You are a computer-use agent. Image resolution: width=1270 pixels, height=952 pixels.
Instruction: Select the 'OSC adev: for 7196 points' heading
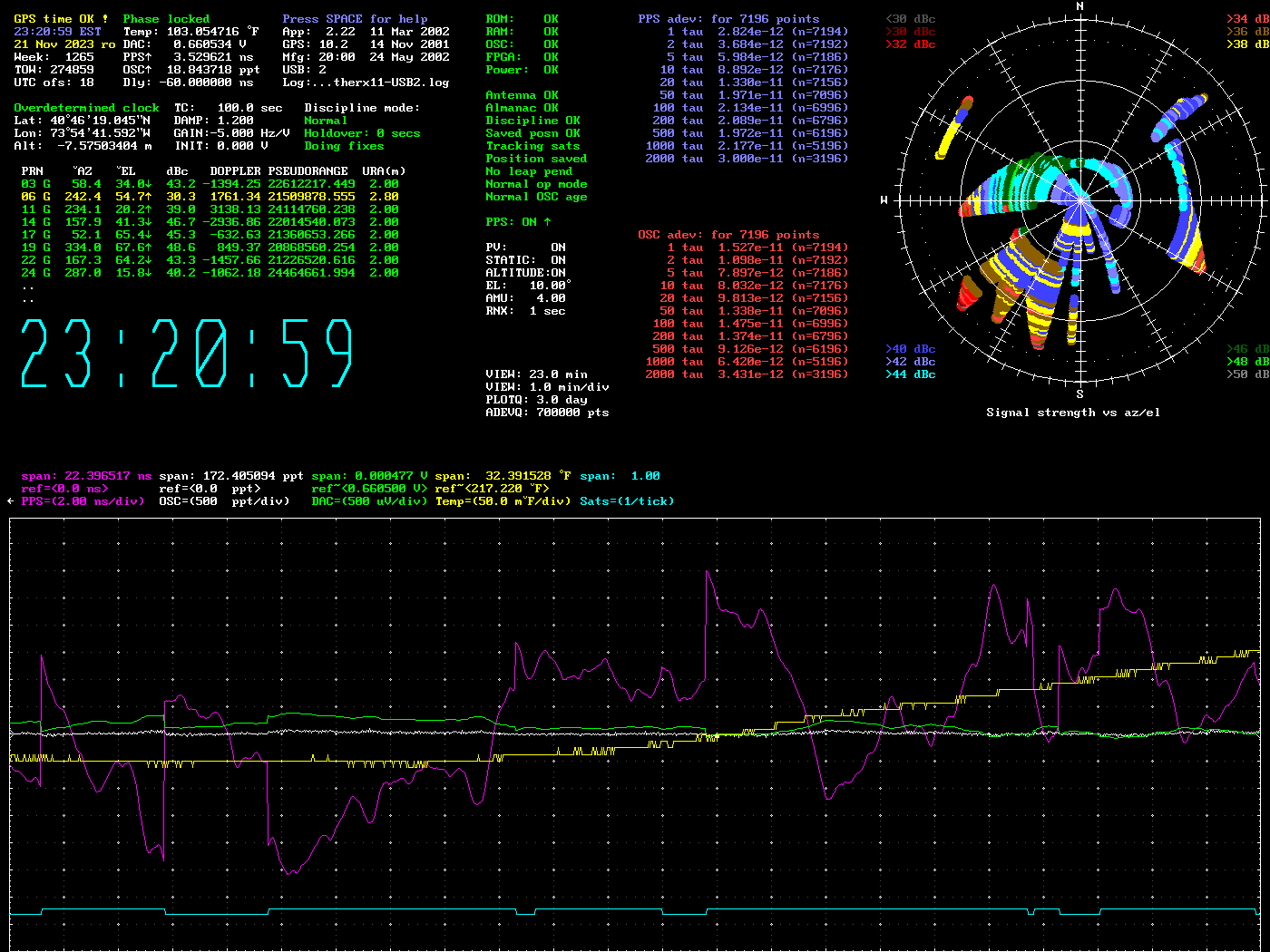[x=728, y=235]
